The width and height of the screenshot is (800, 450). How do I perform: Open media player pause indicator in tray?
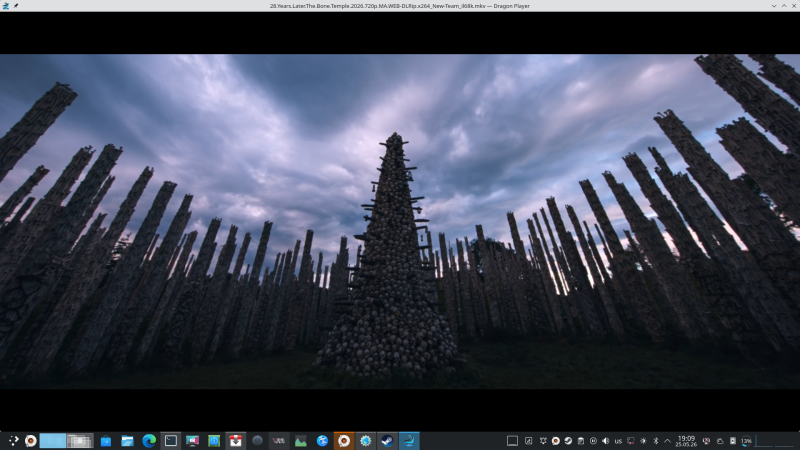593,441
